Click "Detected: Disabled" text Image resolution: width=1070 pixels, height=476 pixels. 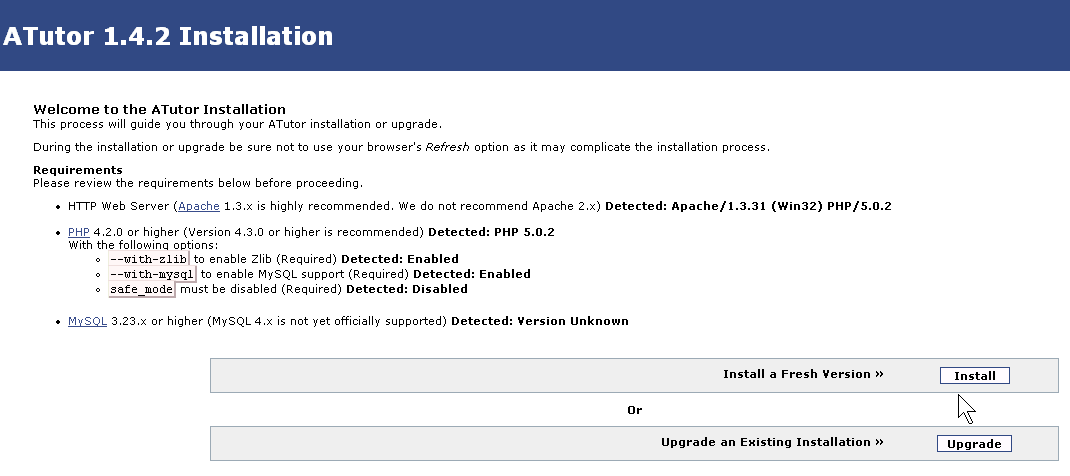[407, 289]
